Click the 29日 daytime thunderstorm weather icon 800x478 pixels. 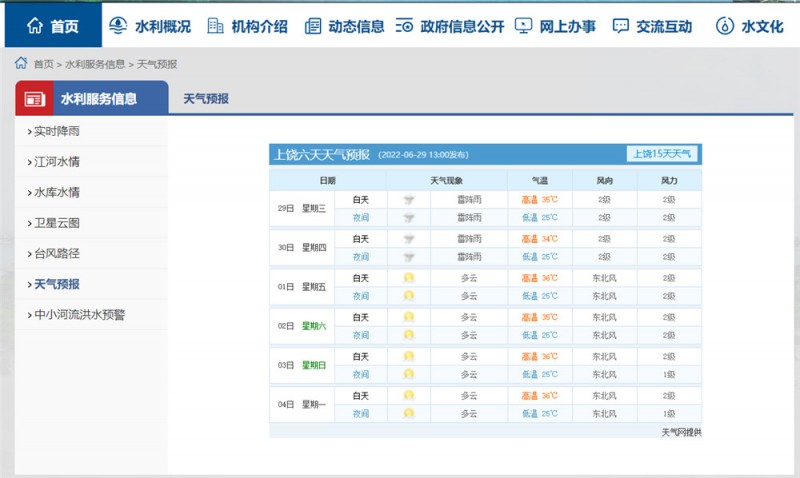(409, 199)
